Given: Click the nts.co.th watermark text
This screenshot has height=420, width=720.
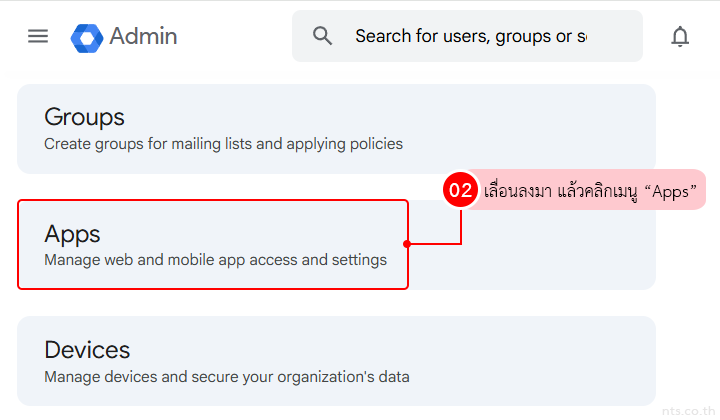Looking at the screenshot, I should pos(689,410).
